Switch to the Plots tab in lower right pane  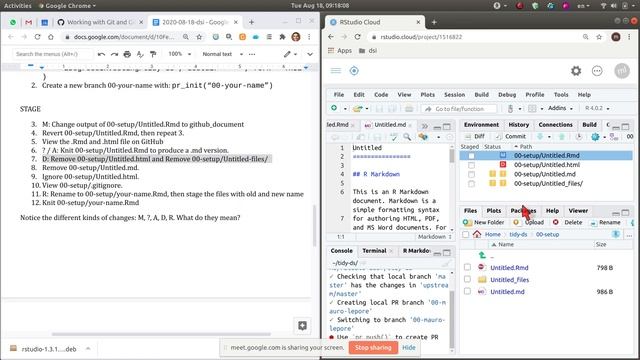click(x=493, y=211)
